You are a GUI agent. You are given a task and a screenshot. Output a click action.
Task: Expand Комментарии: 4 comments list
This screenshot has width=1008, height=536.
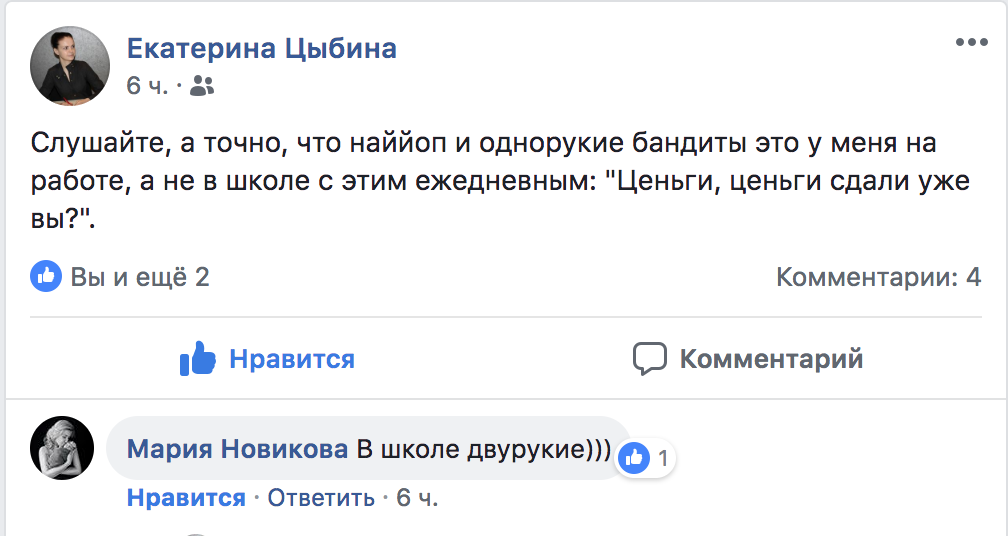click(x=878, y=277)
